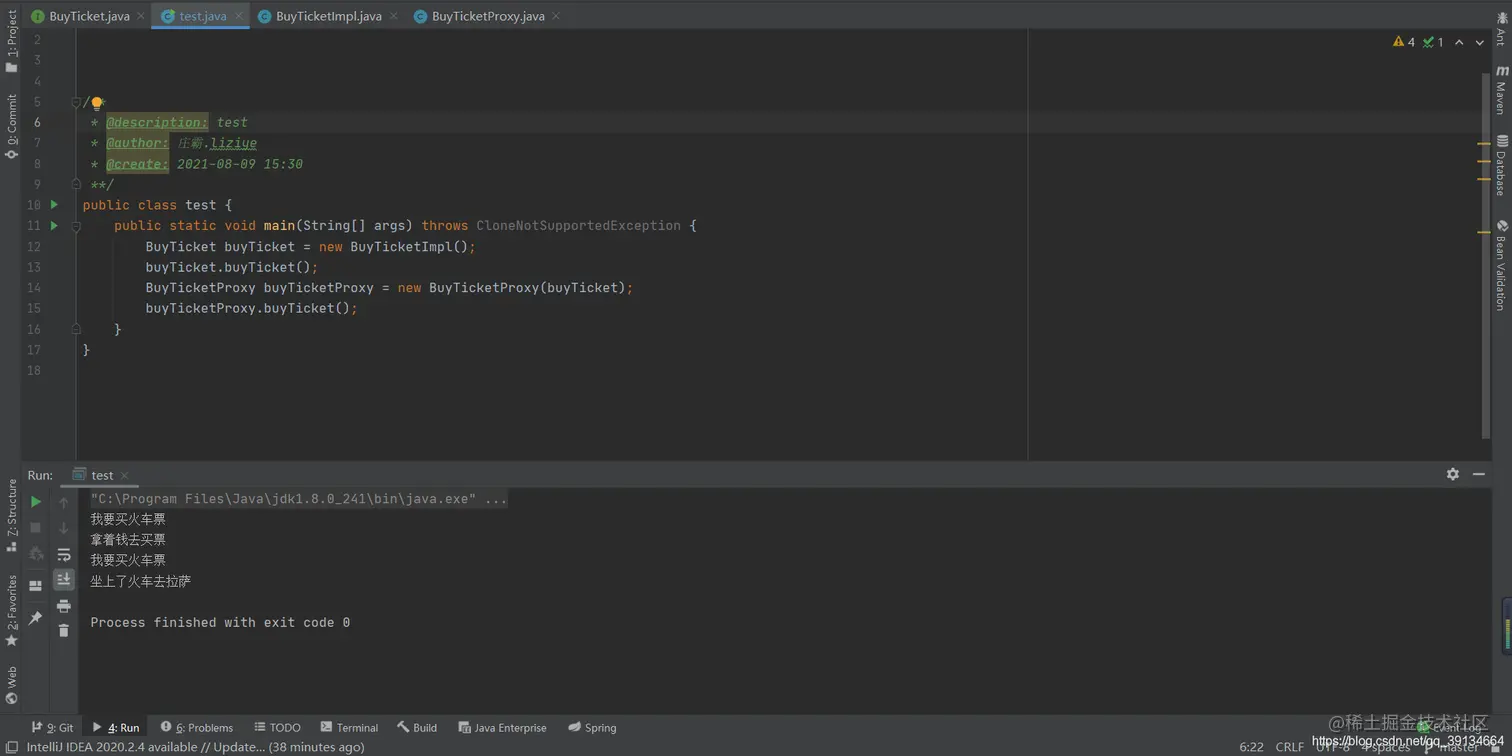1512x756 pixels.
Task: Expand the folded java.exe command line
Action: click(x=298, y=498)
